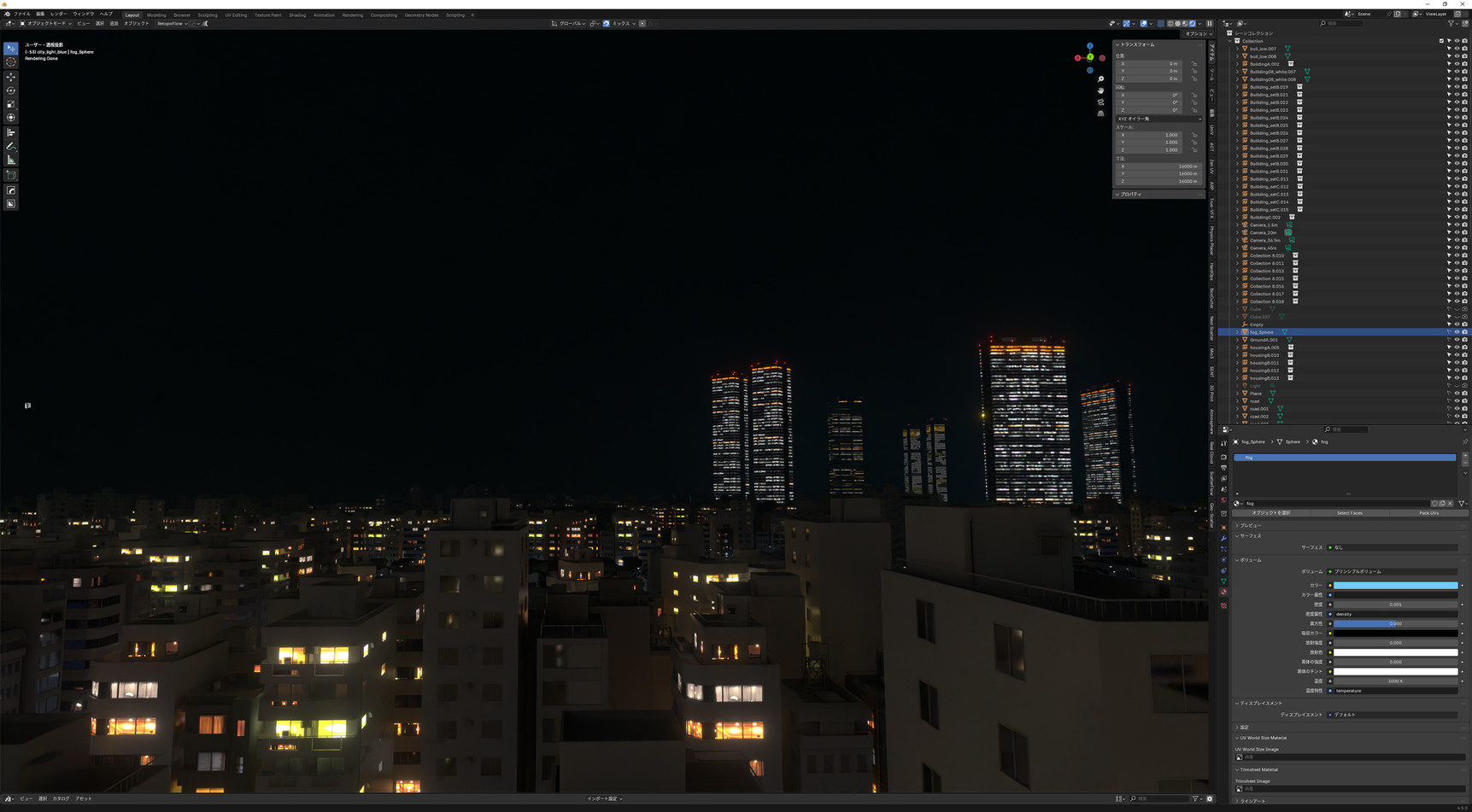The width and height of the screenshot is (1472, 812).
Task: Select the Add Cube tool
Action: [x=11, y=175]
